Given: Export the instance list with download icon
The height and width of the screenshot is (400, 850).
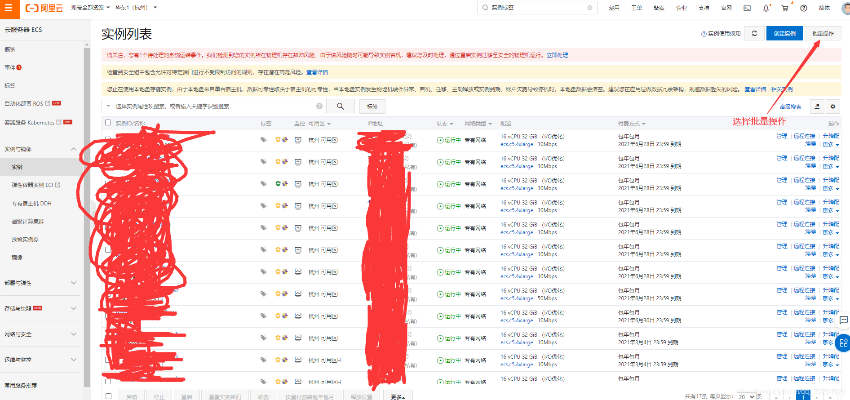Looking at the screenshot, I should 817,106.
